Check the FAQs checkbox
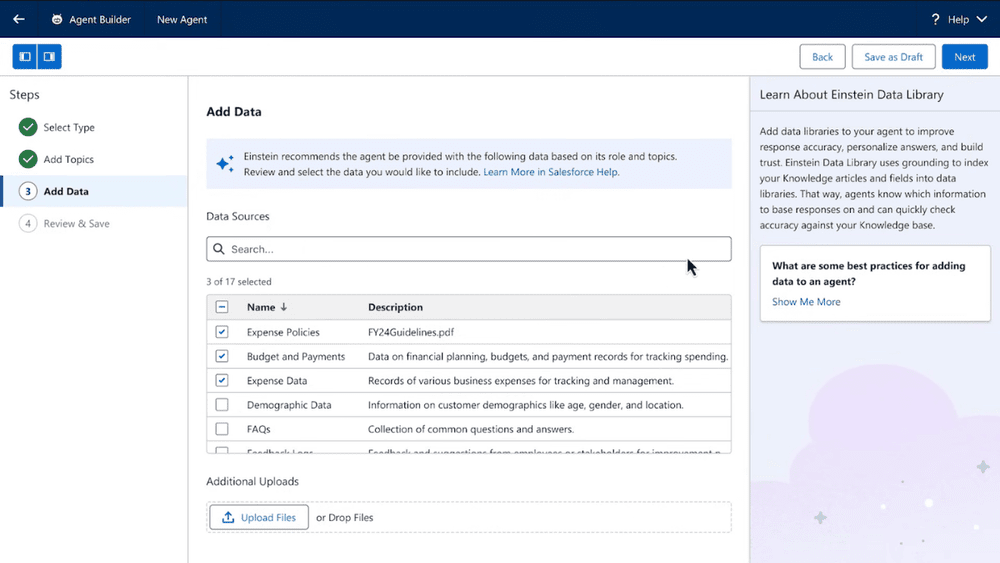1000x563 pixels. click(x=222, y=429)
